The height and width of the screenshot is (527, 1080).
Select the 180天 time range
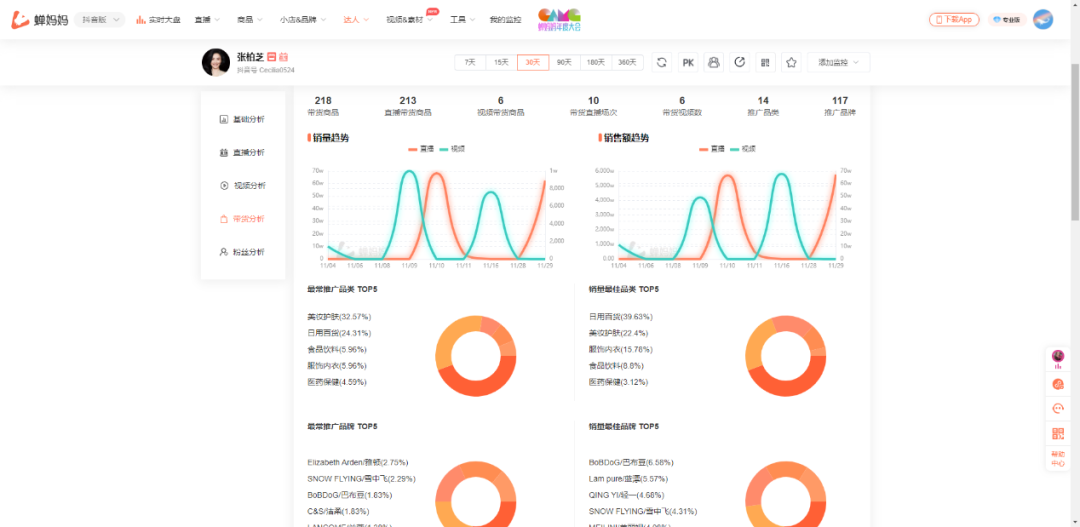click(x=596, y=62)
